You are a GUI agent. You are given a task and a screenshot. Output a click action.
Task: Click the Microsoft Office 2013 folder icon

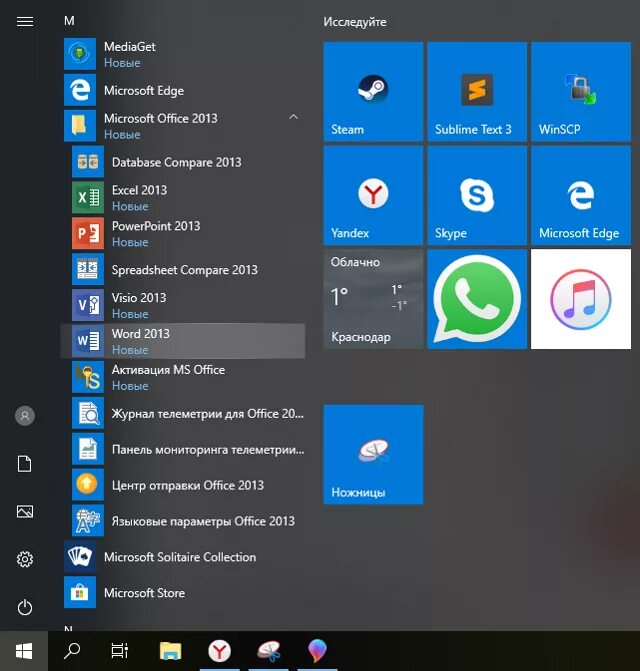click(x=80, y=126)
